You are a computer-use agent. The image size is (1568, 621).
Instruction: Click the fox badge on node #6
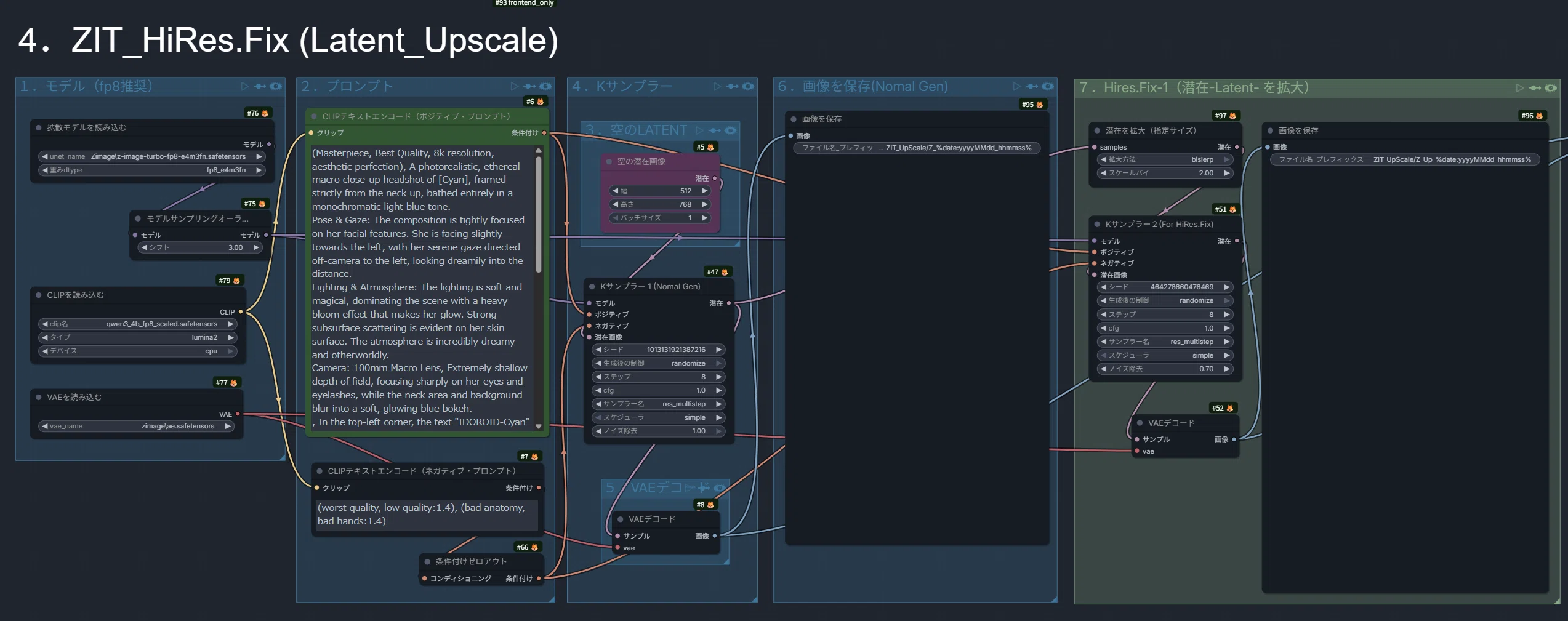tap(541, 102)
